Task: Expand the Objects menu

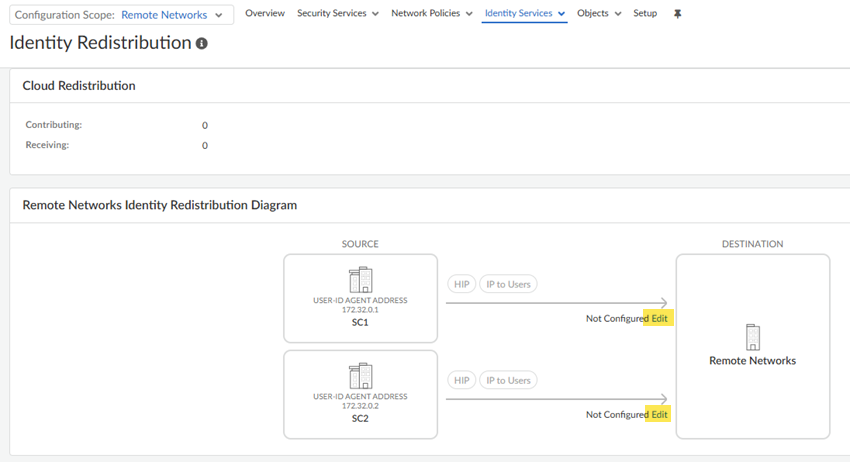Action: pos(599,14)
